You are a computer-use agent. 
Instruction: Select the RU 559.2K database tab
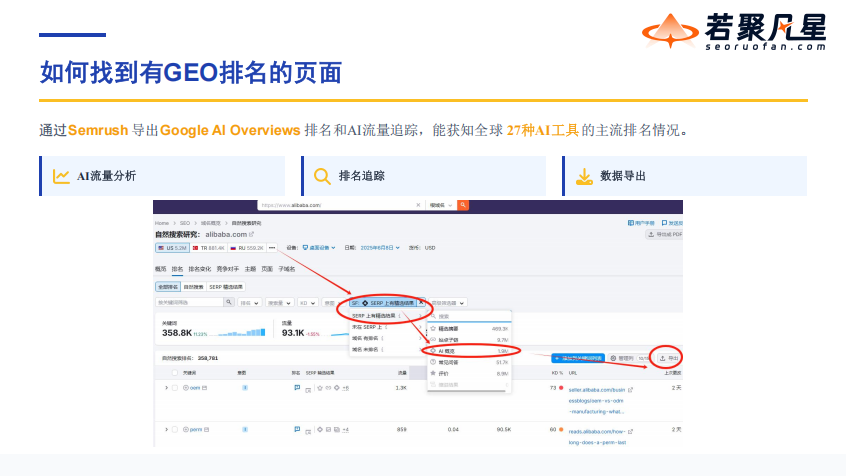pyautogui.click(x=247, y=248)
